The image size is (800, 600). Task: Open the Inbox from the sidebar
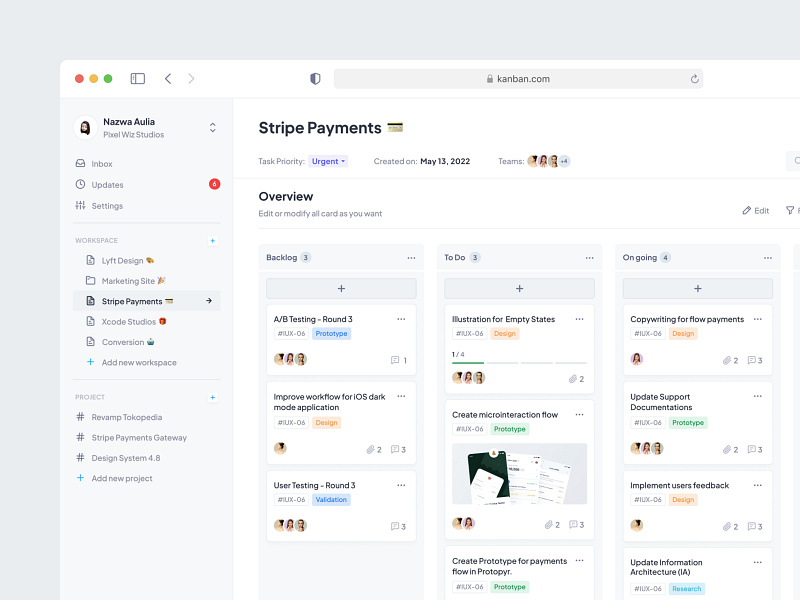tap(100, 163)
